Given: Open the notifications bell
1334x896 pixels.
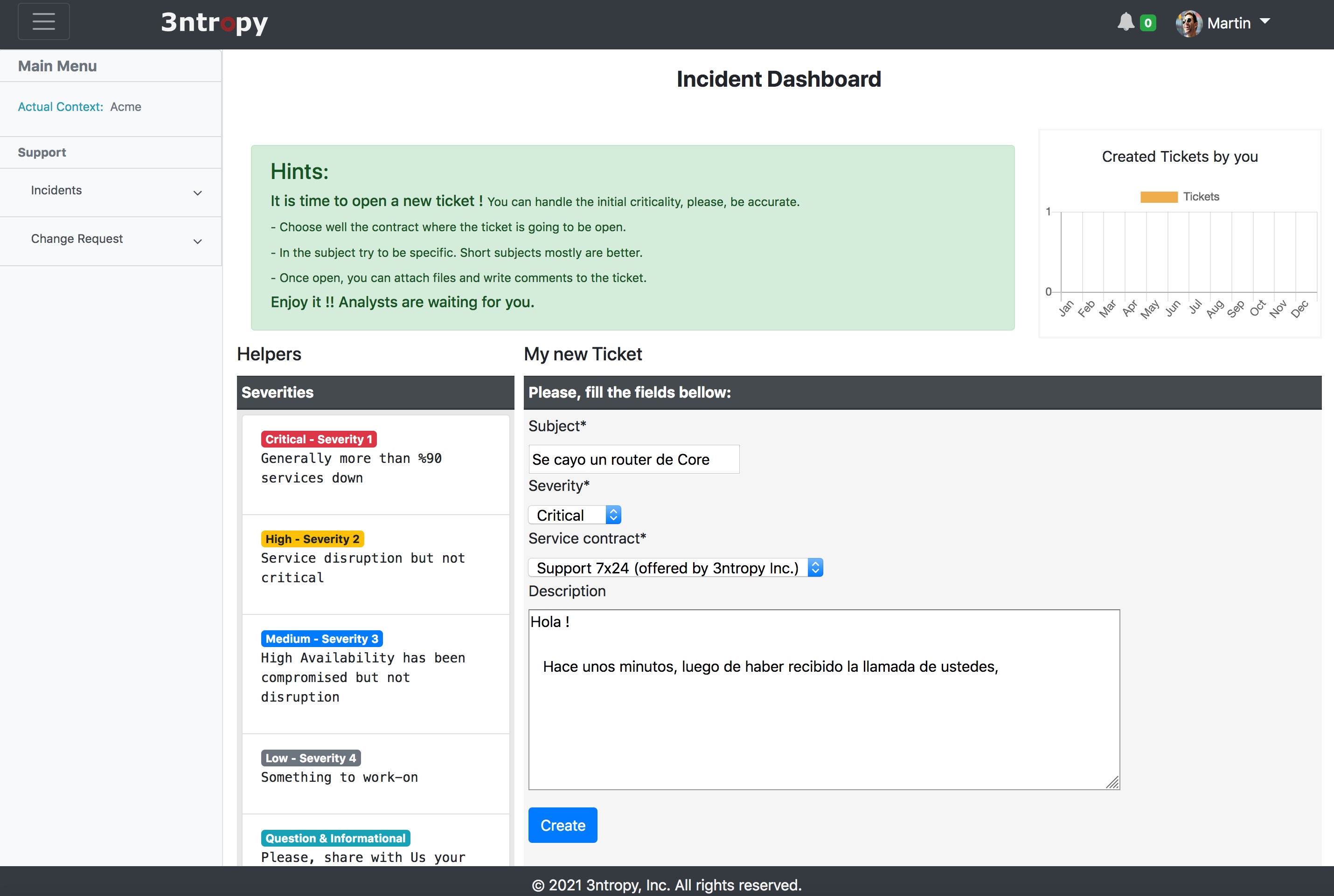Looking at the screenshot, I should coord(1126,22).
